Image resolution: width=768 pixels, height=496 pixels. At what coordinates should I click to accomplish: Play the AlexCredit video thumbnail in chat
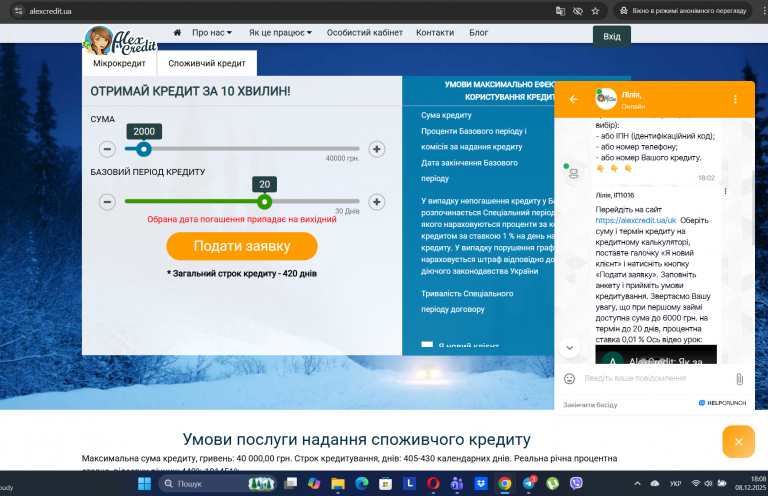(656, 355)
